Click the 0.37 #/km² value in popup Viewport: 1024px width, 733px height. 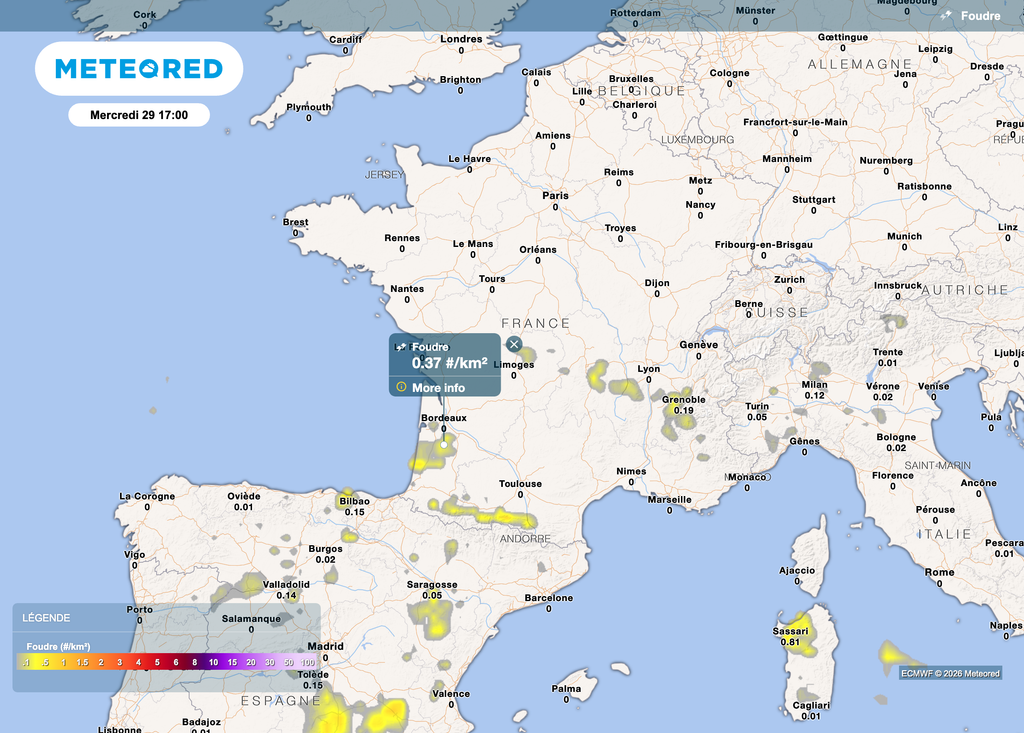point(449,363)
